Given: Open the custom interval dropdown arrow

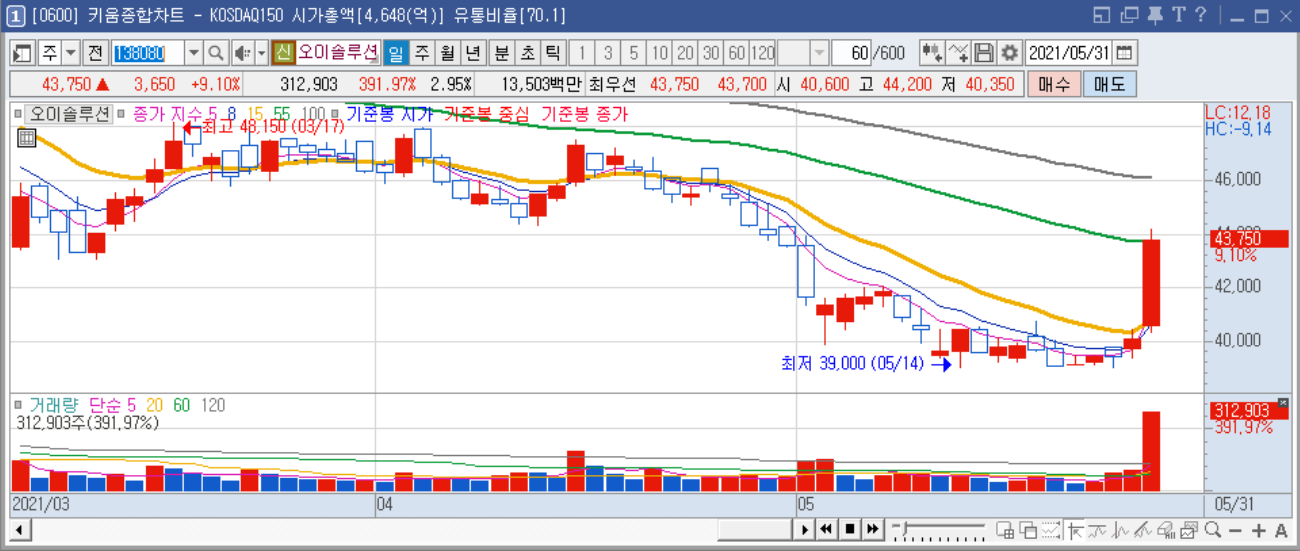Looking at the screenshot, I should pyautogui.click(x=819, y=53).
